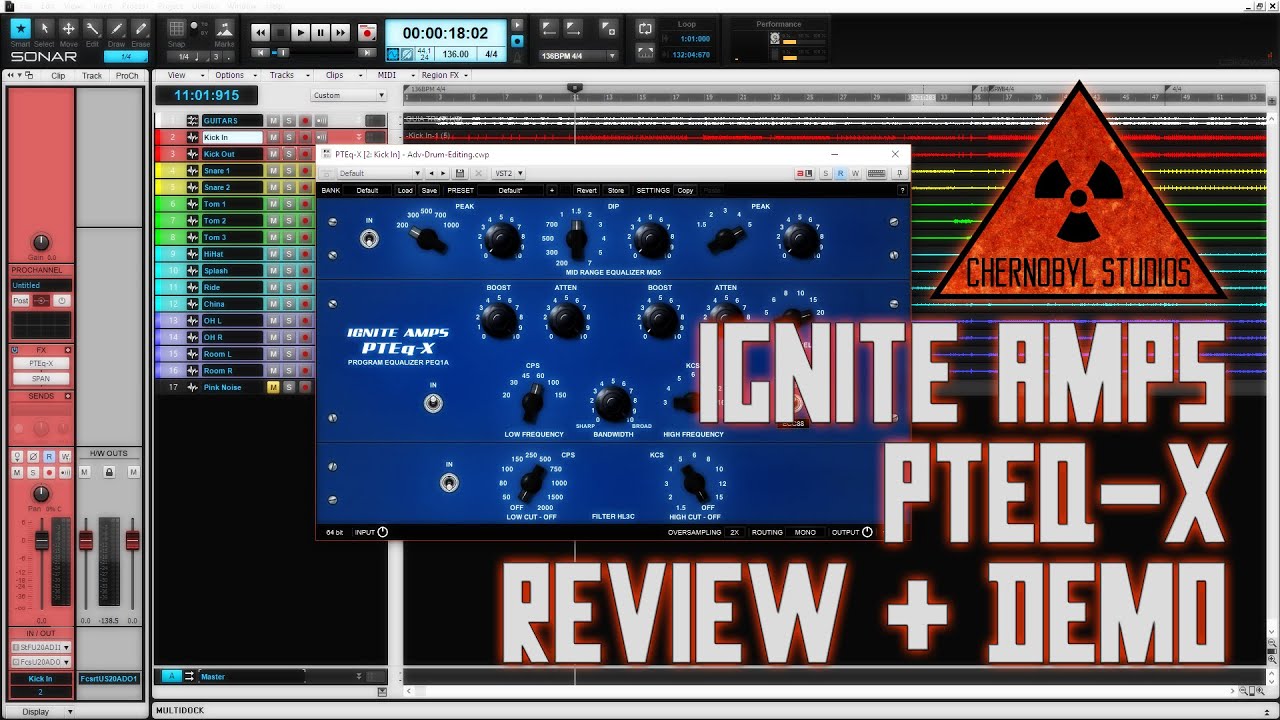
Task: Click the delete preset X icon in the plugin window
Action: click(x=478, y=173)
